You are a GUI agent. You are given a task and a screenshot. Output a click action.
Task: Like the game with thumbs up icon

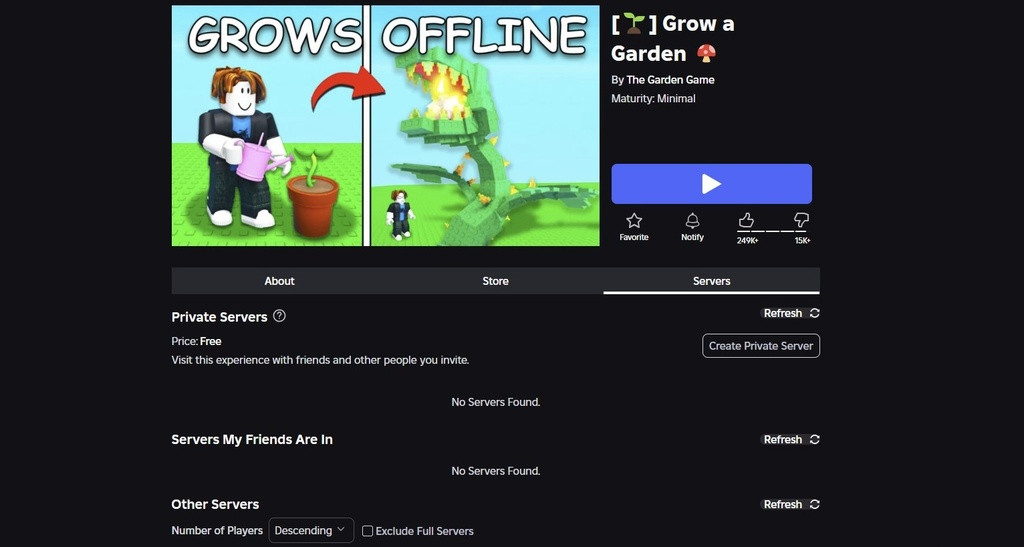point(746,220)
